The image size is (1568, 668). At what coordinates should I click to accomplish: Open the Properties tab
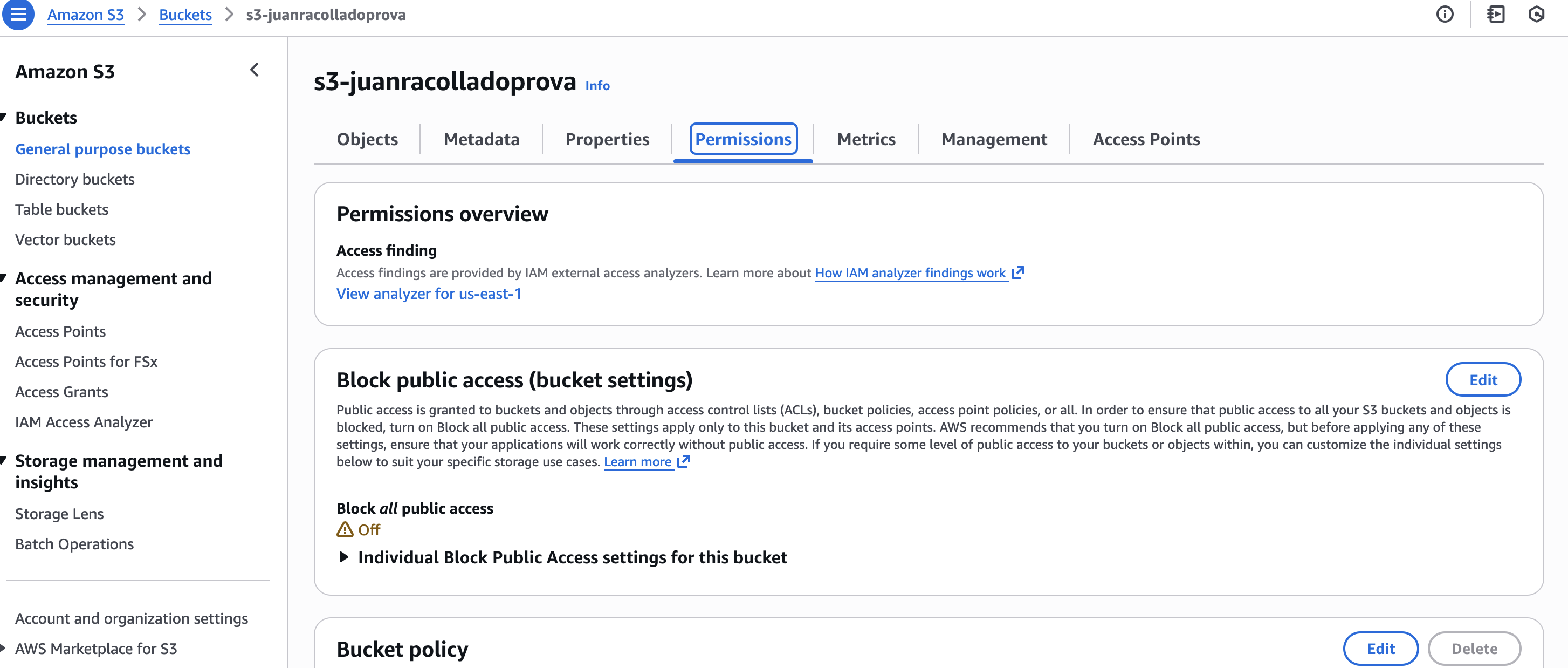607,139
